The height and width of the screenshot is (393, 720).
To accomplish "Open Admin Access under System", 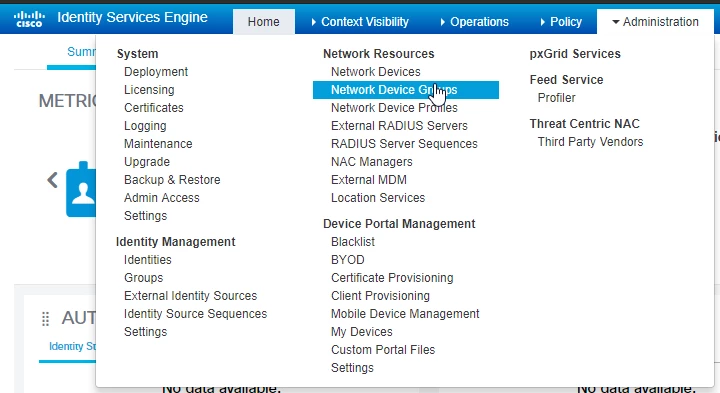I will coord(162,197).
